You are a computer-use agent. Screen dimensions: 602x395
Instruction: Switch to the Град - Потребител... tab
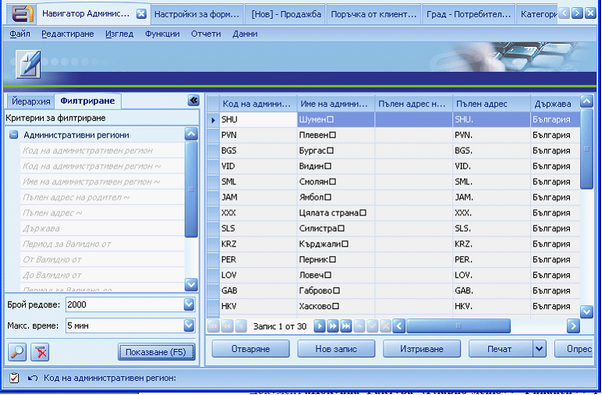[x=468, y=14]
